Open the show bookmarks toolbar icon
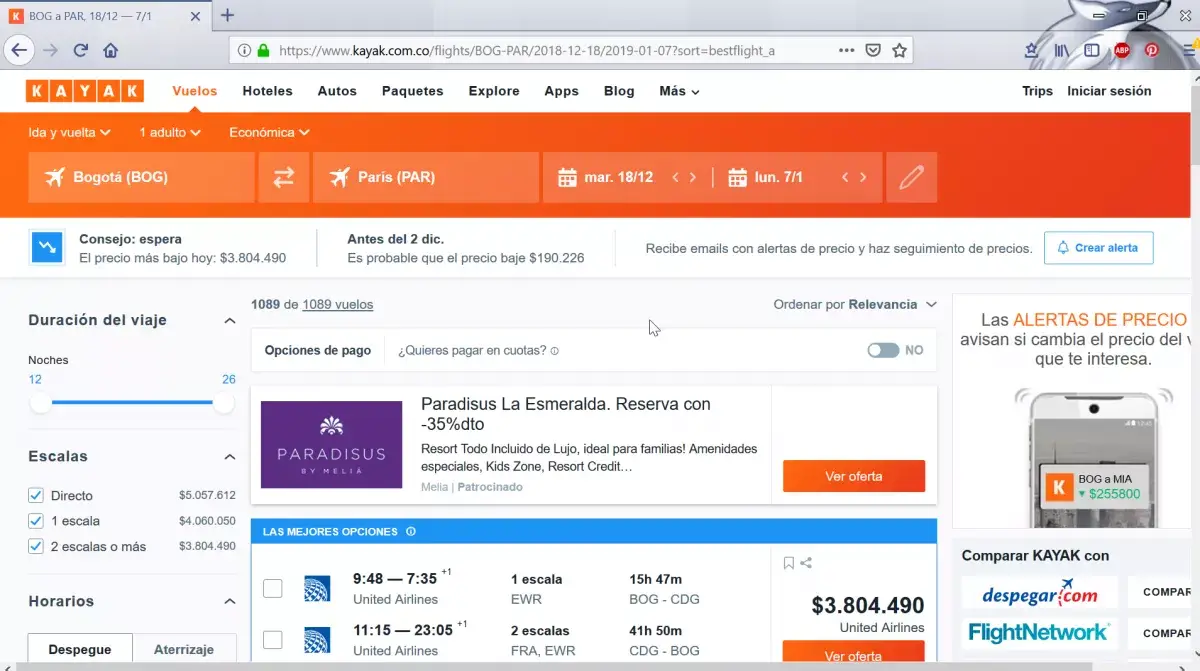Image resolution: width=1200 pixels, height=671 pixels. pos(1032,50)
